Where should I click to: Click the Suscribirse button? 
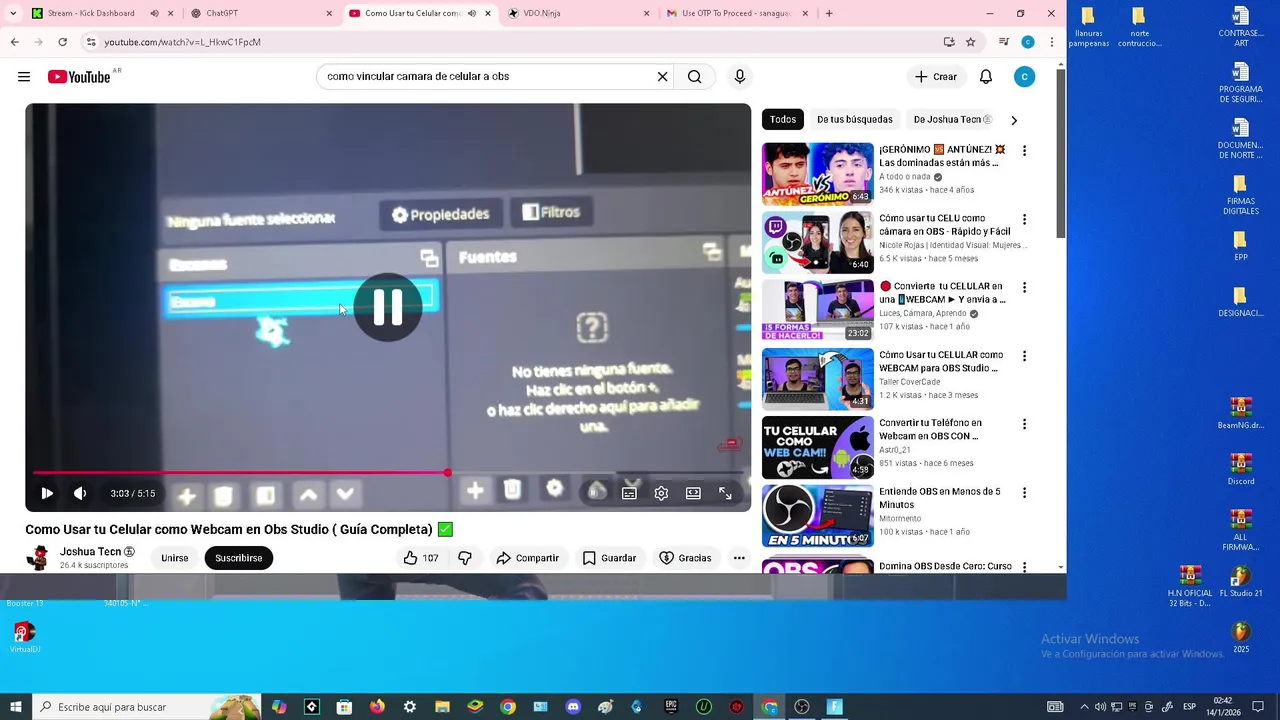[239, 558]
